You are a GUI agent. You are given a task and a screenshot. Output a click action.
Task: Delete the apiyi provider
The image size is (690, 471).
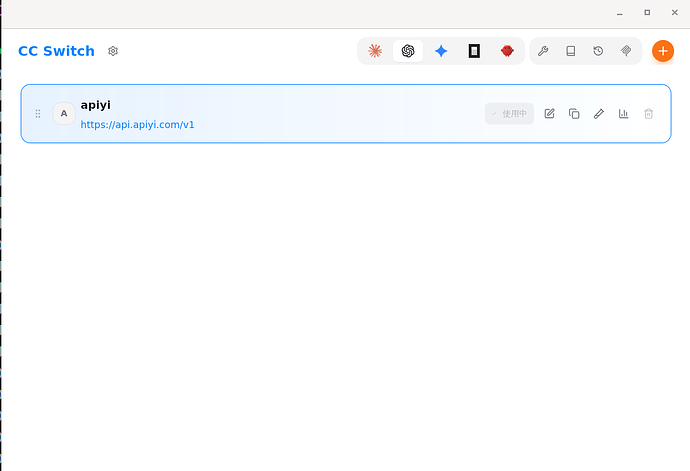tap(648, 114)
